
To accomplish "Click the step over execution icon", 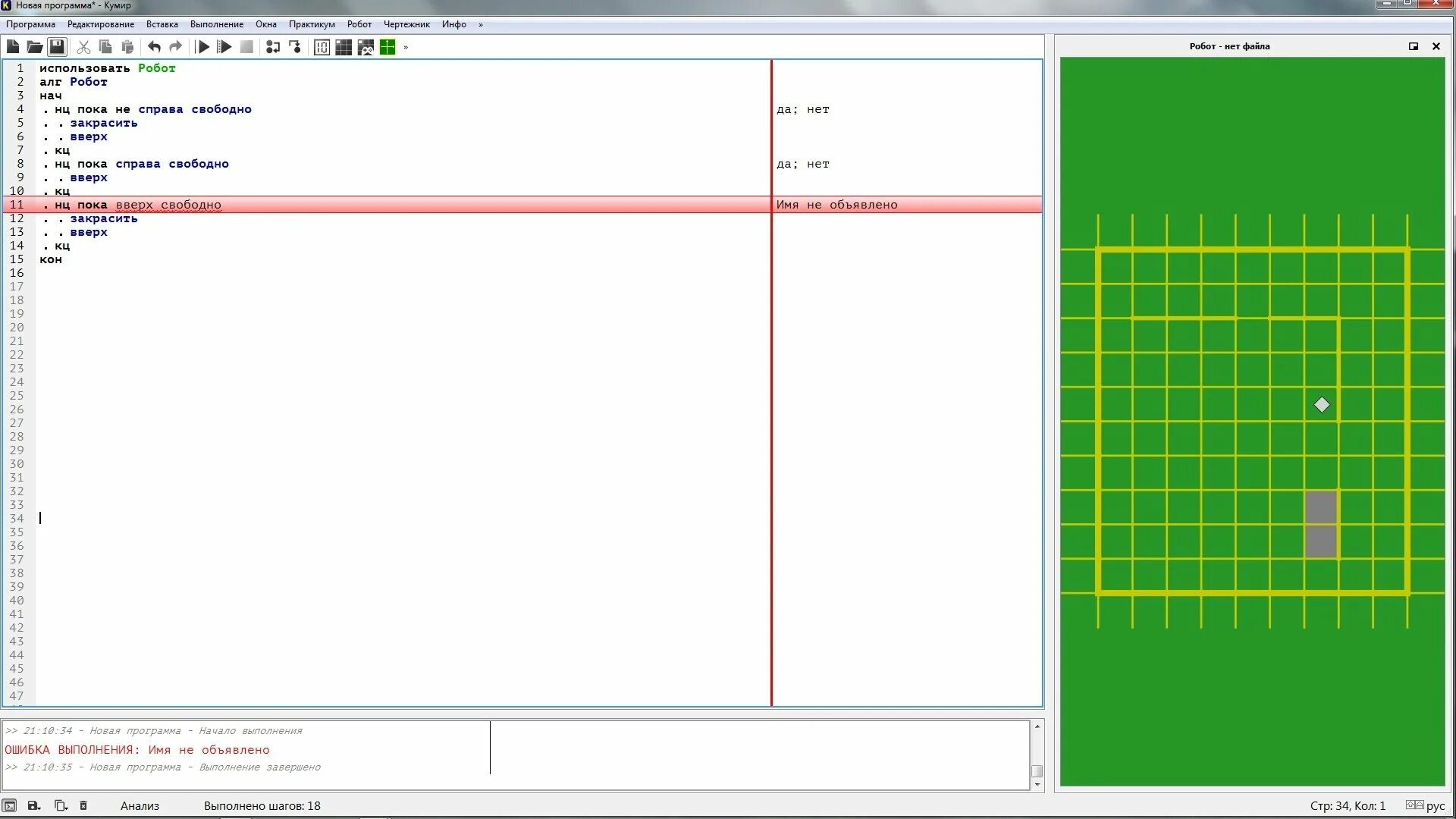I will point(273,47).
